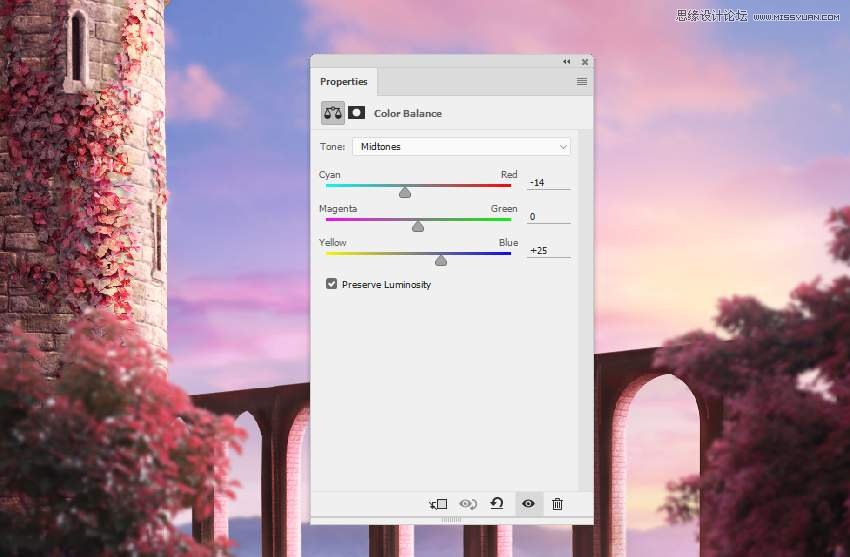Click the Cyan-Red slider handle

coord(405,192)
